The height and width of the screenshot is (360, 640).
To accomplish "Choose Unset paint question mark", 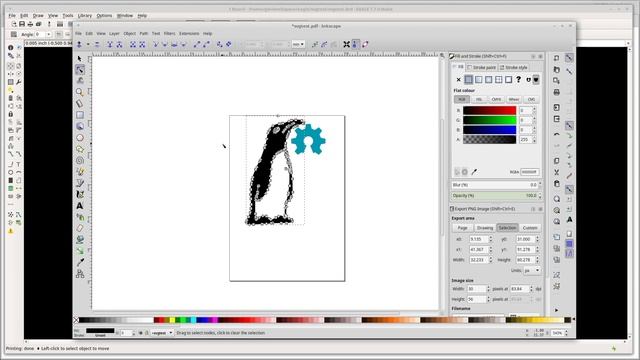I will (x=518, y=80).
